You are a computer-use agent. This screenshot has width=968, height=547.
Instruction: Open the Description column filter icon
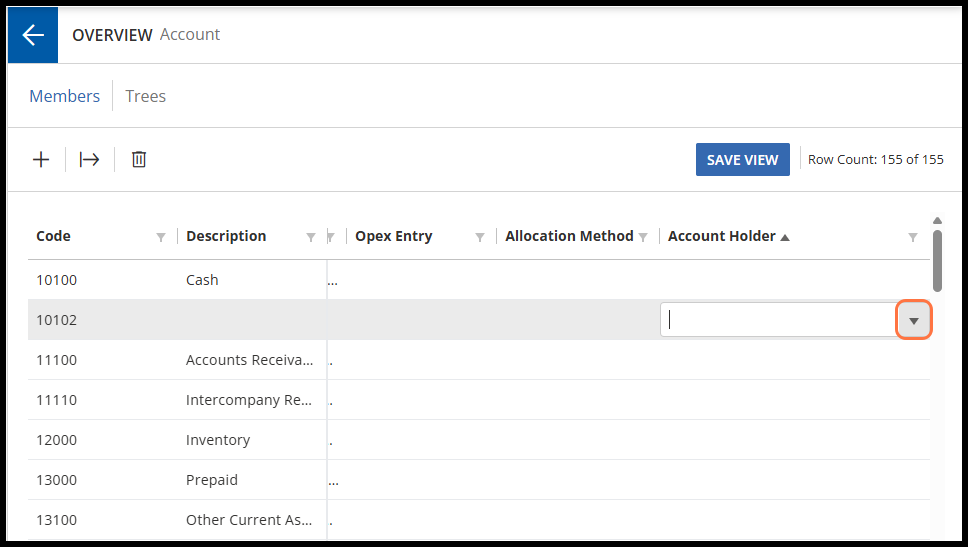(x=311, y=237)
